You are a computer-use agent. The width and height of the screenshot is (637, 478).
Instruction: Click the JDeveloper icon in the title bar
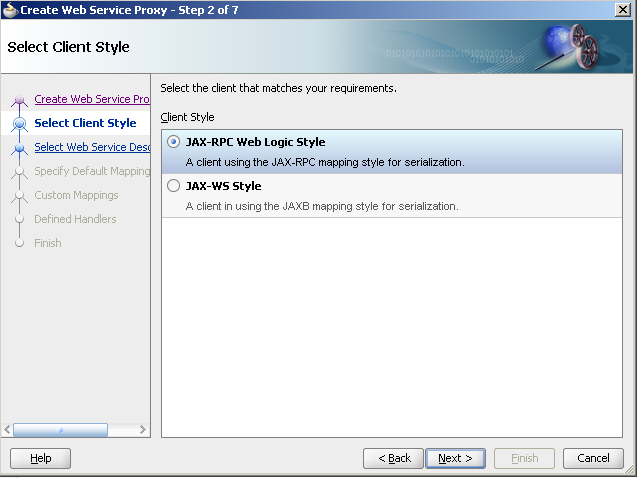[10, 10]
